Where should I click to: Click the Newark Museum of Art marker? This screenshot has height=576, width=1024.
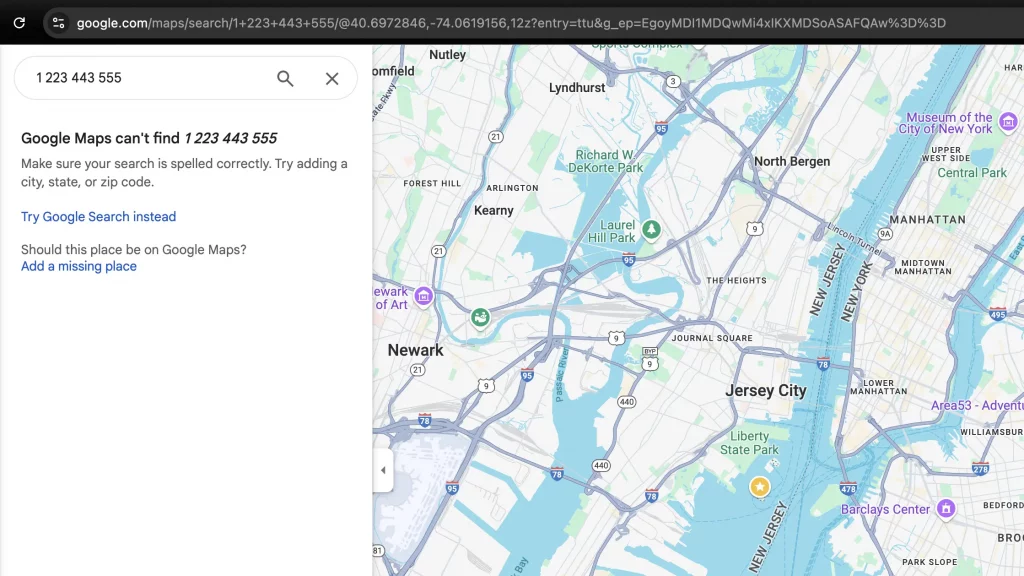click(x=424, y=296)
